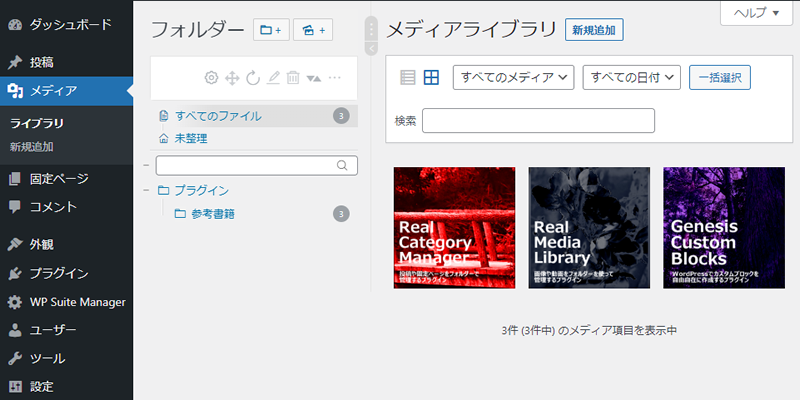Collapse the folder sidebar using arrow handle
Image resolution: width=800 pixels, height=400 pixels.
pos(371,48)
